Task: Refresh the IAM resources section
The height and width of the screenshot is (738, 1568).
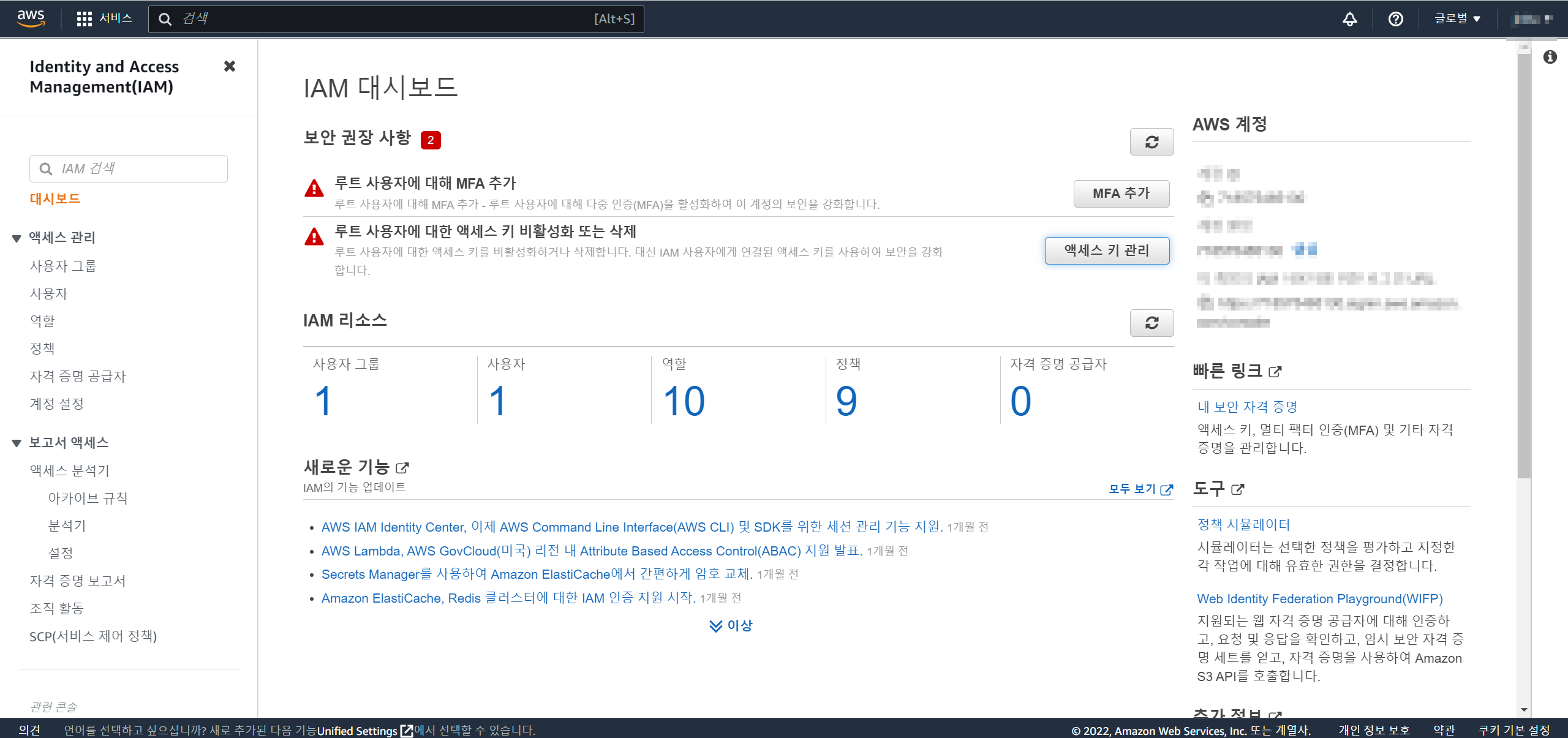Action: tap(1151, 323)
